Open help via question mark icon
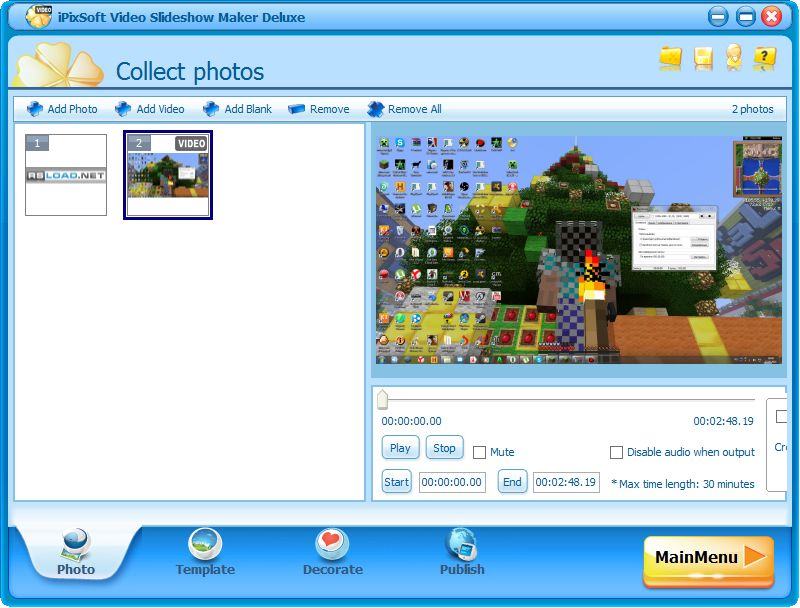The width and height of the screenshot is (800, 608). click(x=764, y=57)
